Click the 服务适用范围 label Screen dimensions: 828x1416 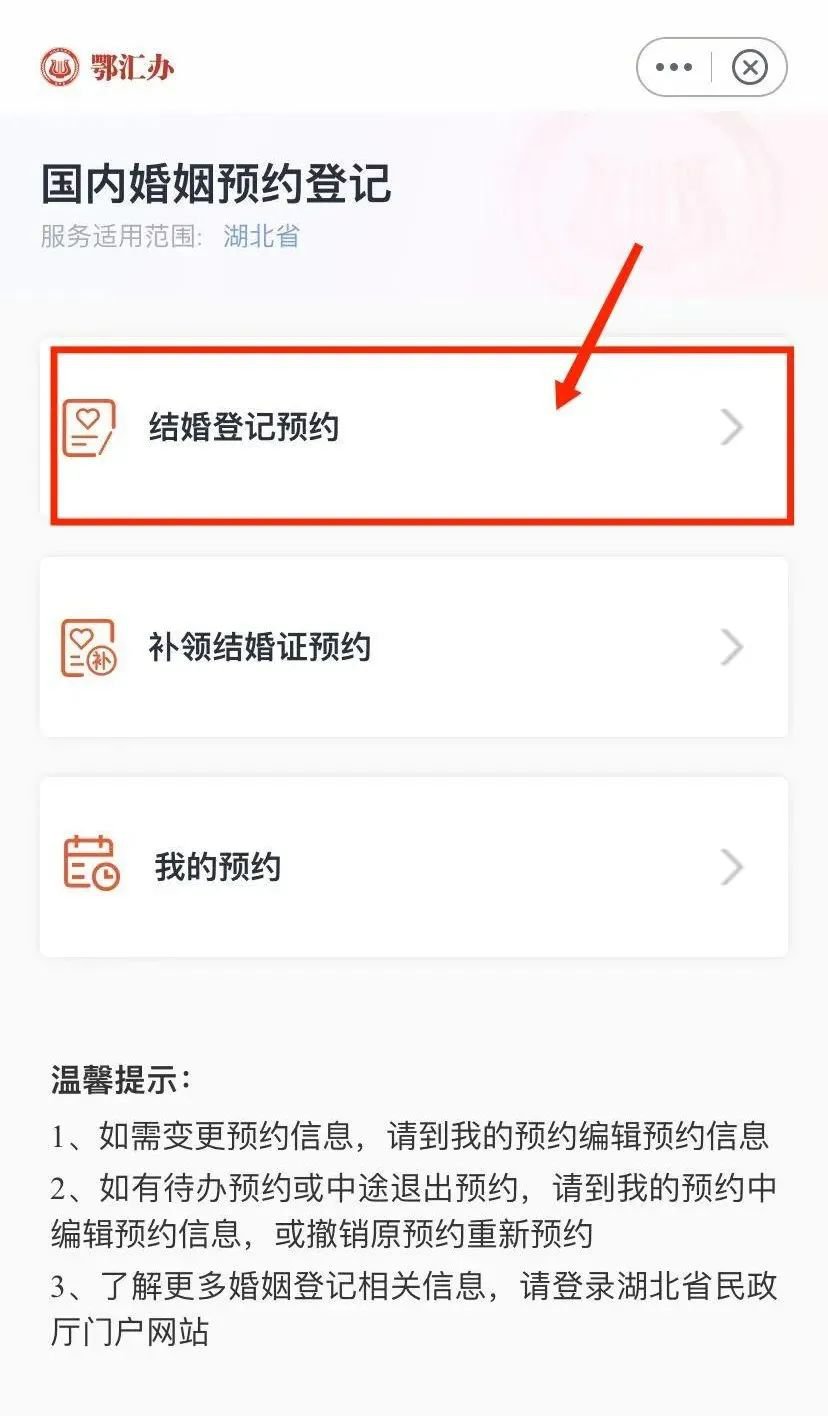(x=122, y=237)
